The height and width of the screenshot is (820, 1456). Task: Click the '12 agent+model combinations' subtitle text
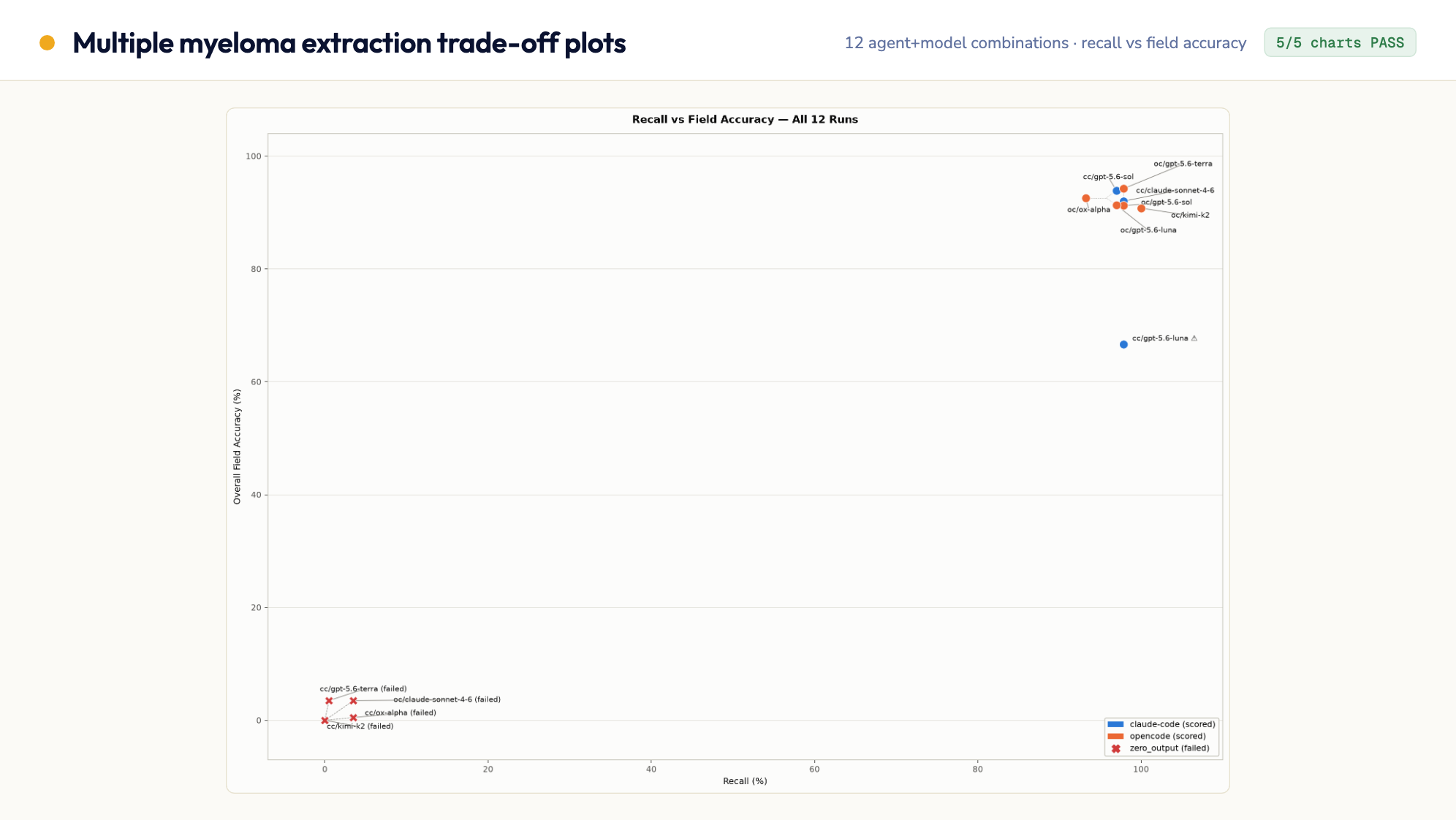tap(956, 42)
